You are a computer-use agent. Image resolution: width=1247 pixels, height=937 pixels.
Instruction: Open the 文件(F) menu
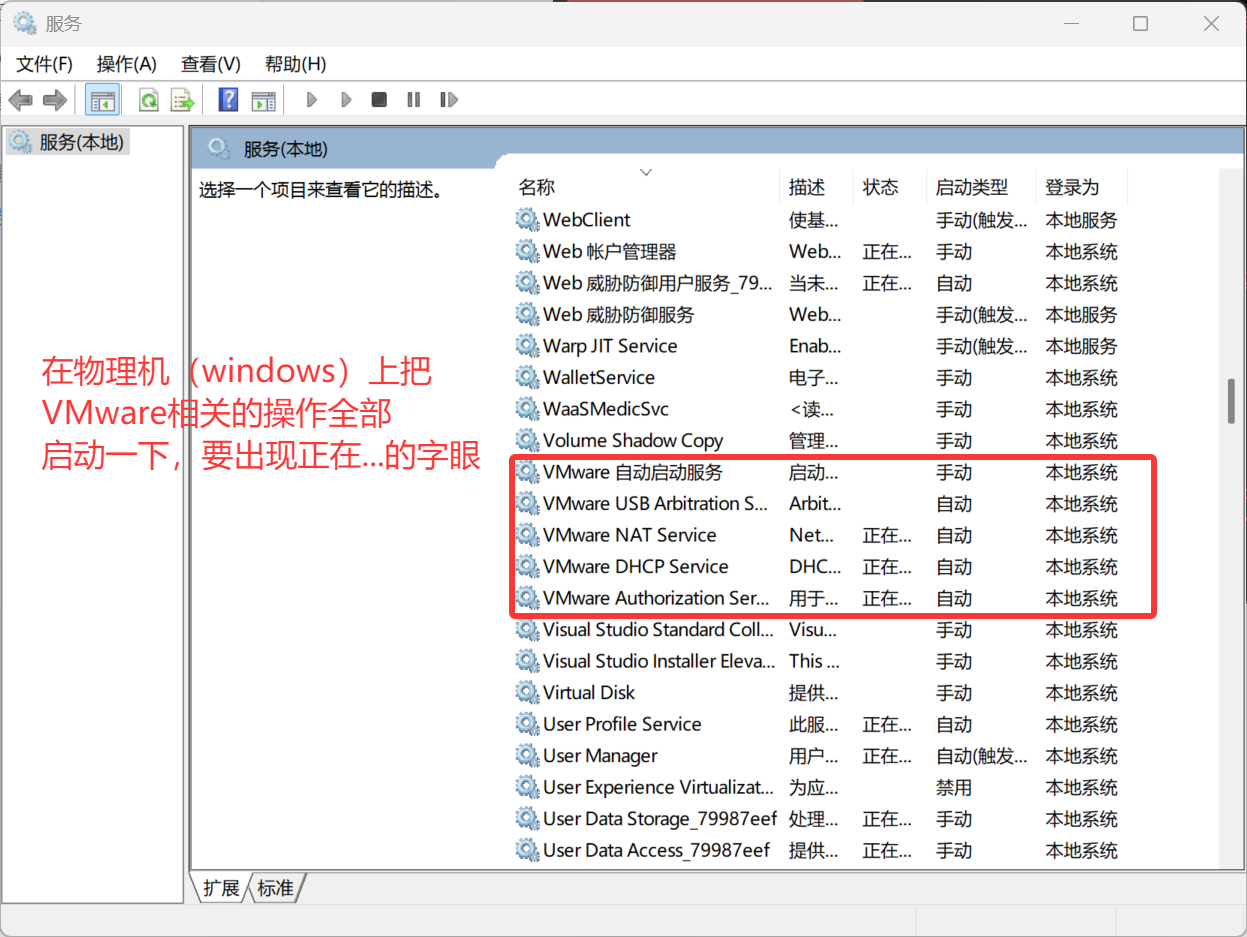(45, 64)
